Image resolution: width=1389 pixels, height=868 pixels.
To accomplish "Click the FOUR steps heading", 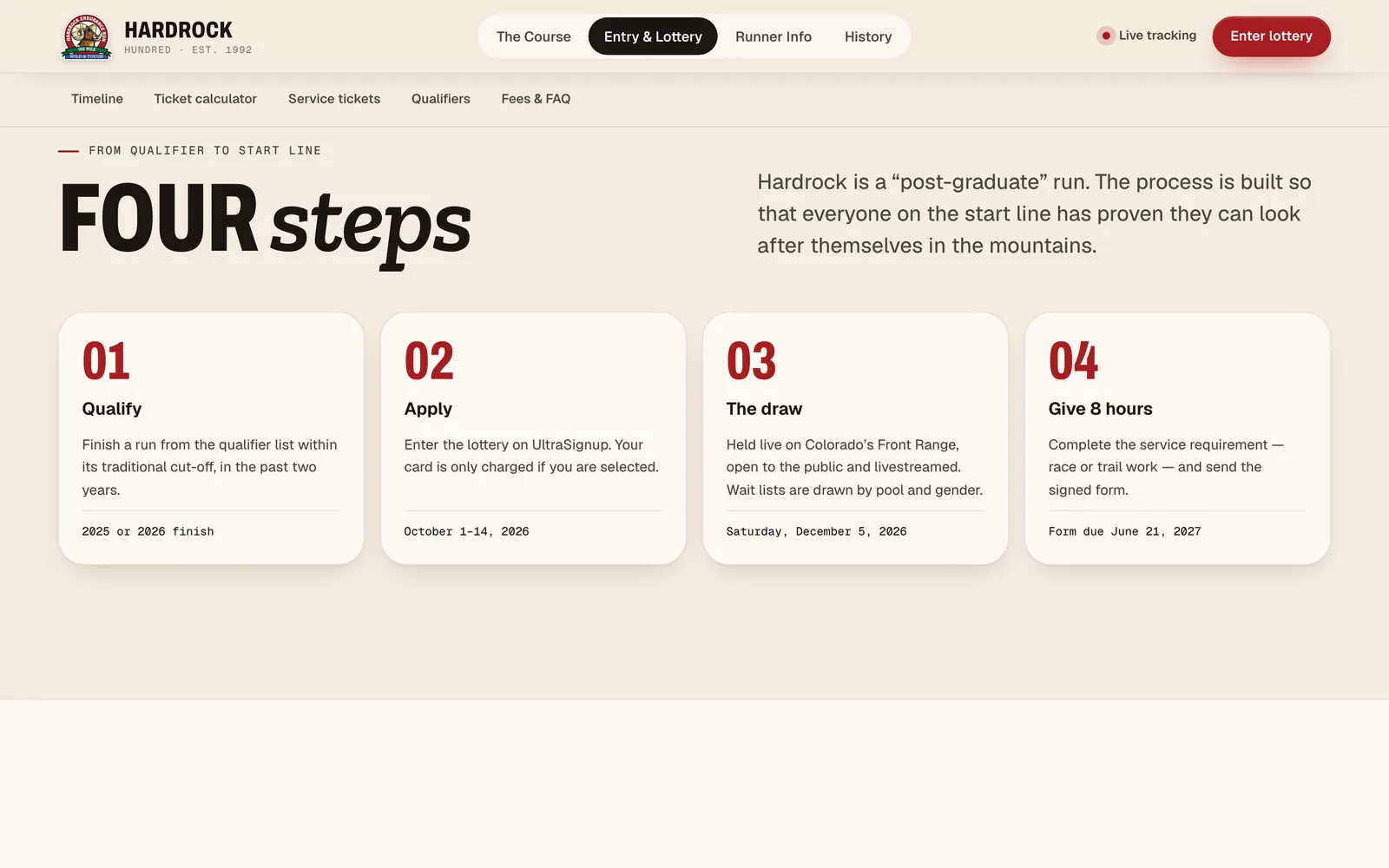I will [266, 222].
